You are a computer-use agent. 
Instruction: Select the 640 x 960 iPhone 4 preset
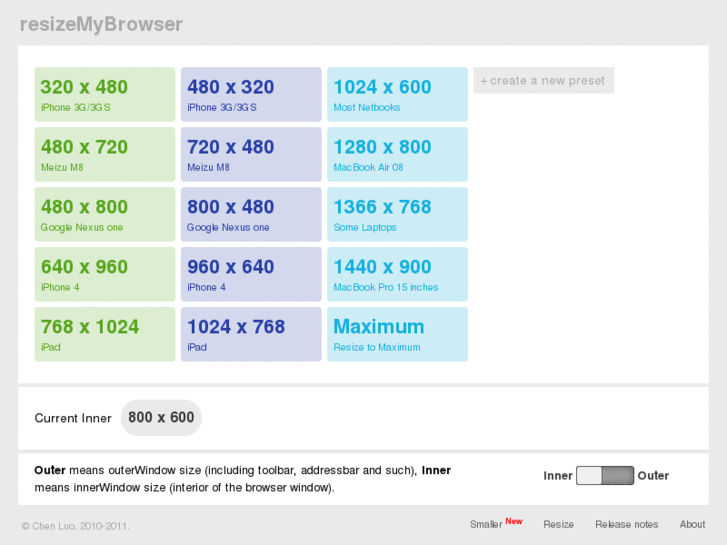pos(105,274)
